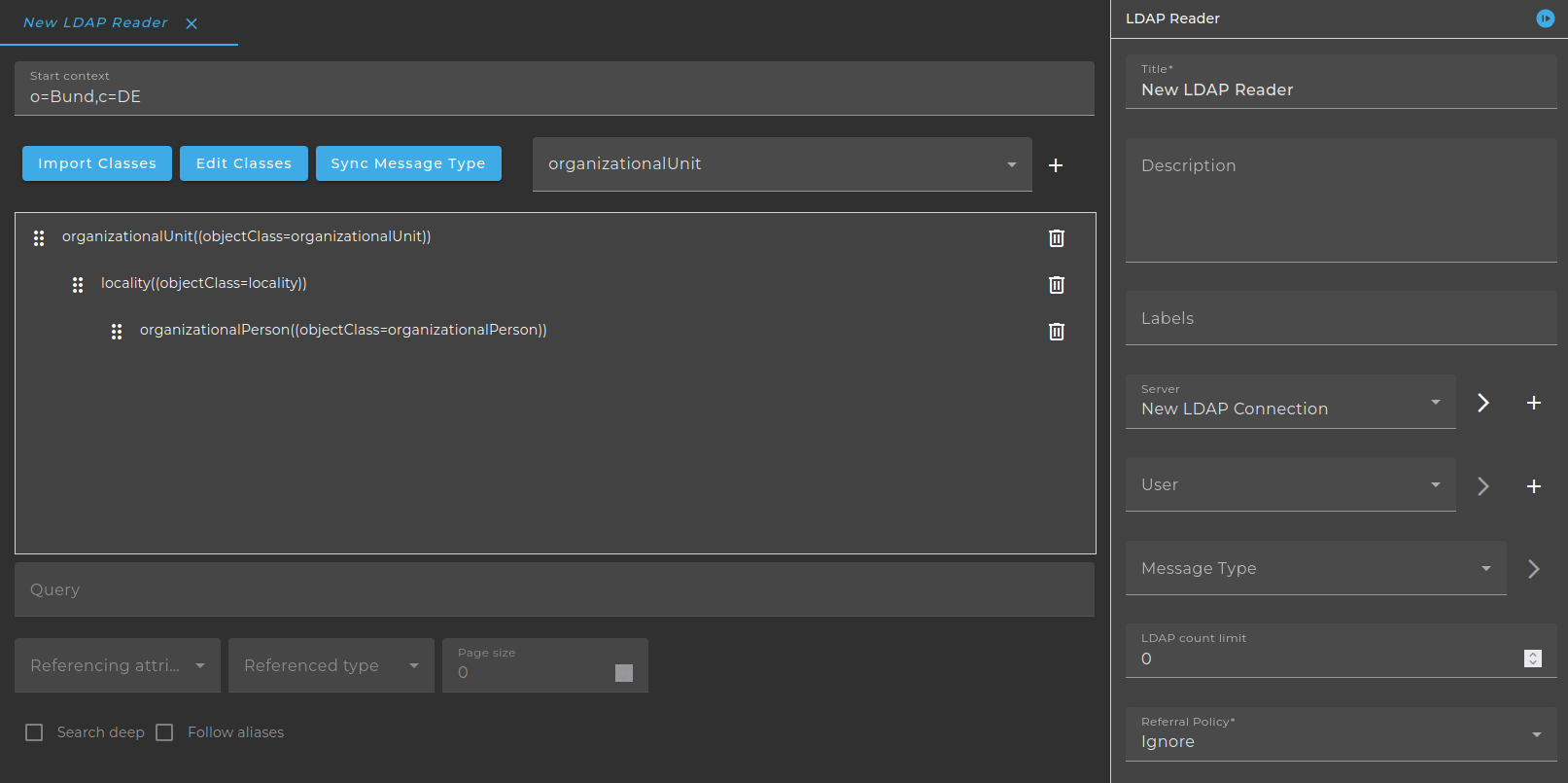Screen dimensions: 1568x783
Task: Click the Sync Message Type button
Action: pos(408,163)
